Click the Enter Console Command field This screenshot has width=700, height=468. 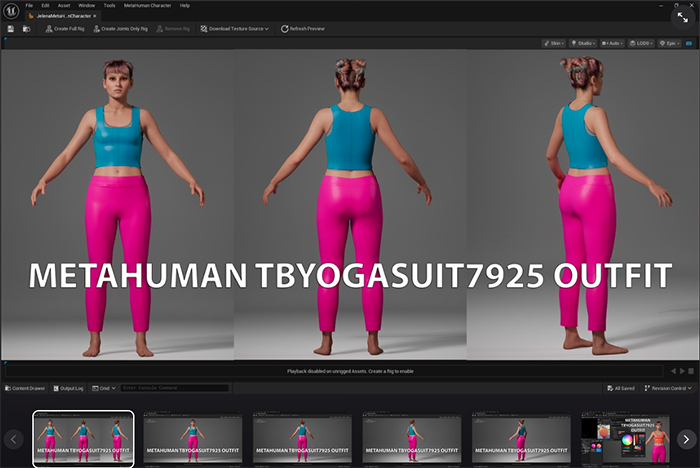pyautogui.click(x=174, y=388)
